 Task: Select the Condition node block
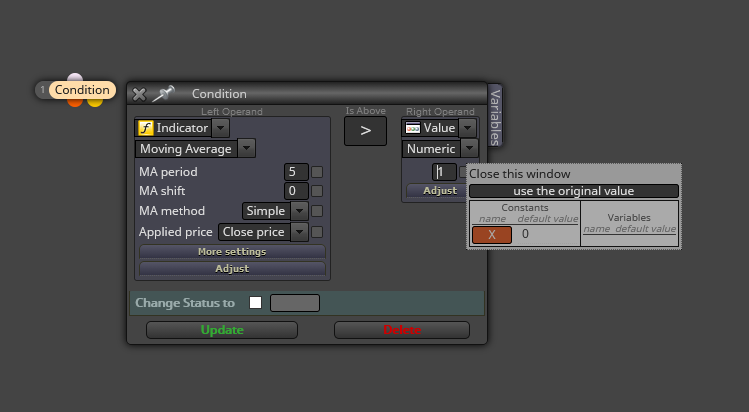(82, 90)
